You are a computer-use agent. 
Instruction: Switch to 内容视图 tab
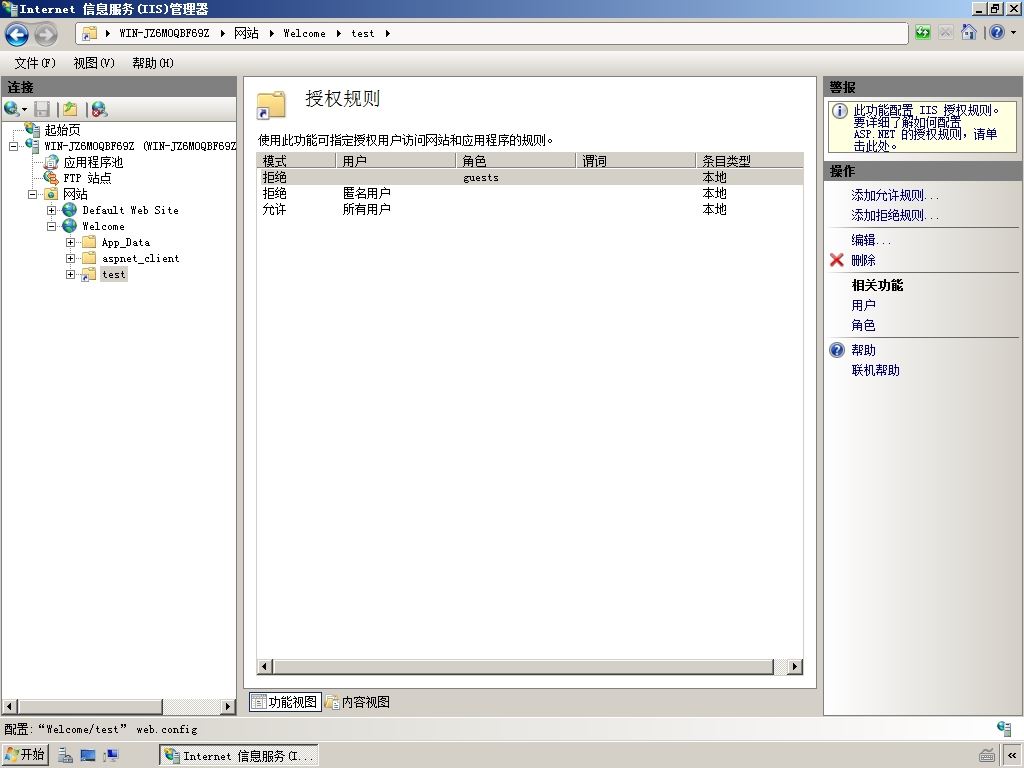pos(358,702)
